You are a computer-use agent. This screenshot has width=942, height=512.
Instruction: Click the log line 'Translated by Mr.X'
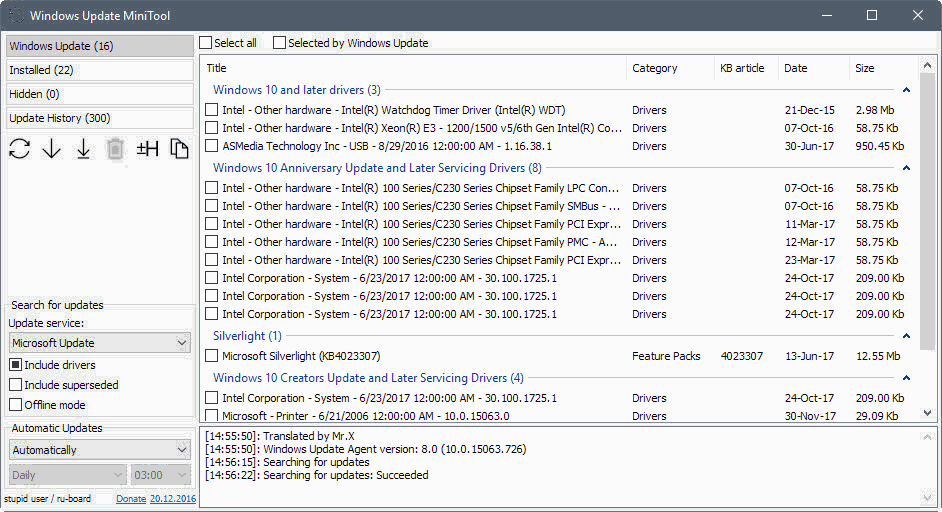coord(279,436)
